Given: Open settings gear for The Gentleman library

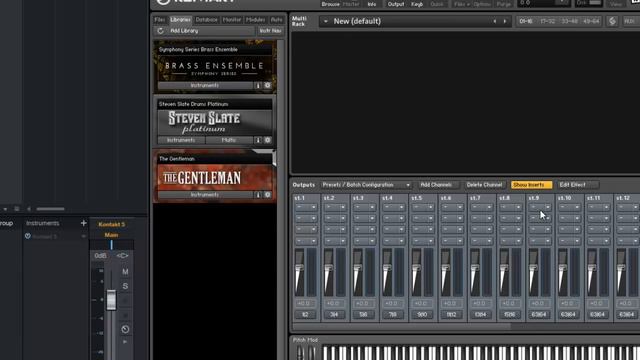Looking at the screenshot, I should point(267,195).
